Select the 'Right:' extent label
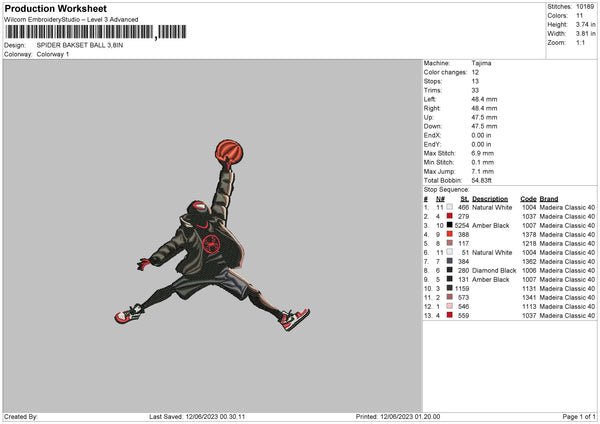Image resolution: width=600 pixels, height=424 pixels. 432,108
